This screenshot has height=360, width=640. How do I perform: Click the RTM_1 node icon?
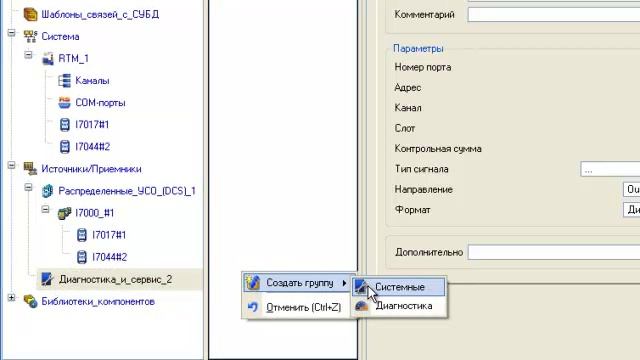(48, 59)
